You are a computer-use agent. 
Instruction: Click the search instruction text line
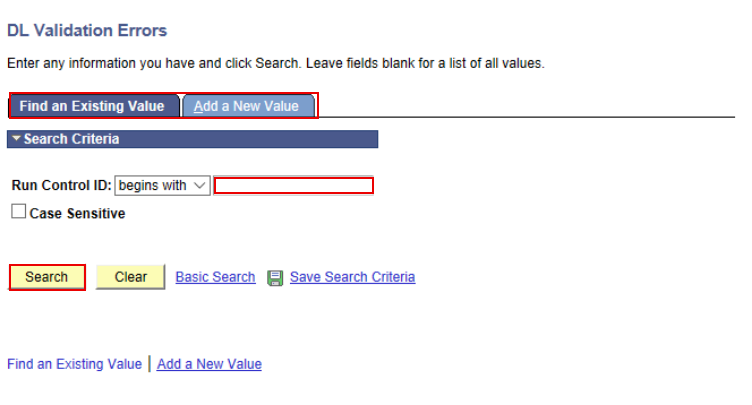pyautogui.click(x=276, y=63)
